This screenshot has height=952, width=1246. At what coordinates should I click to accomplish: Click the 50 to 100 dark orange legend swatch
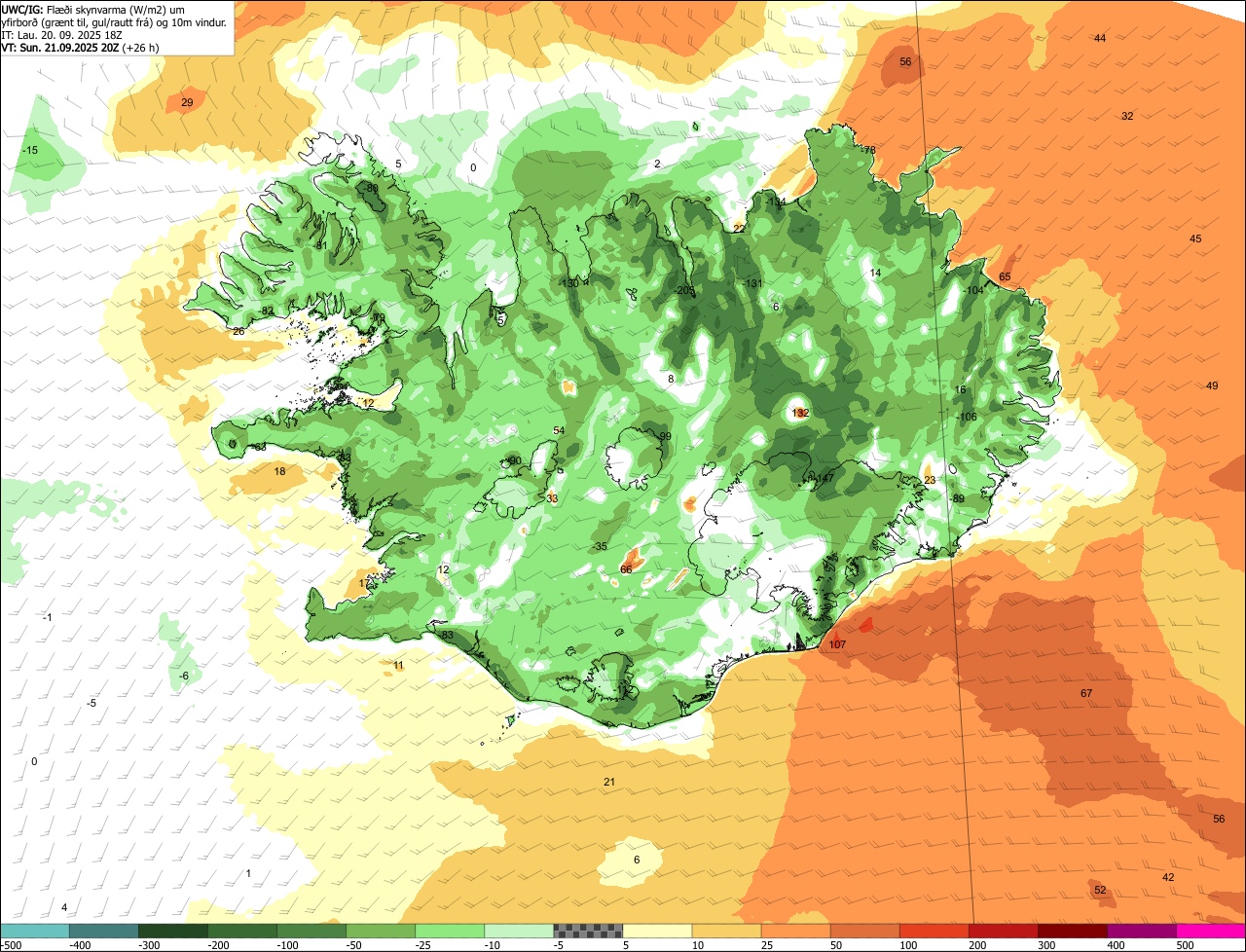tap(864, 931)
